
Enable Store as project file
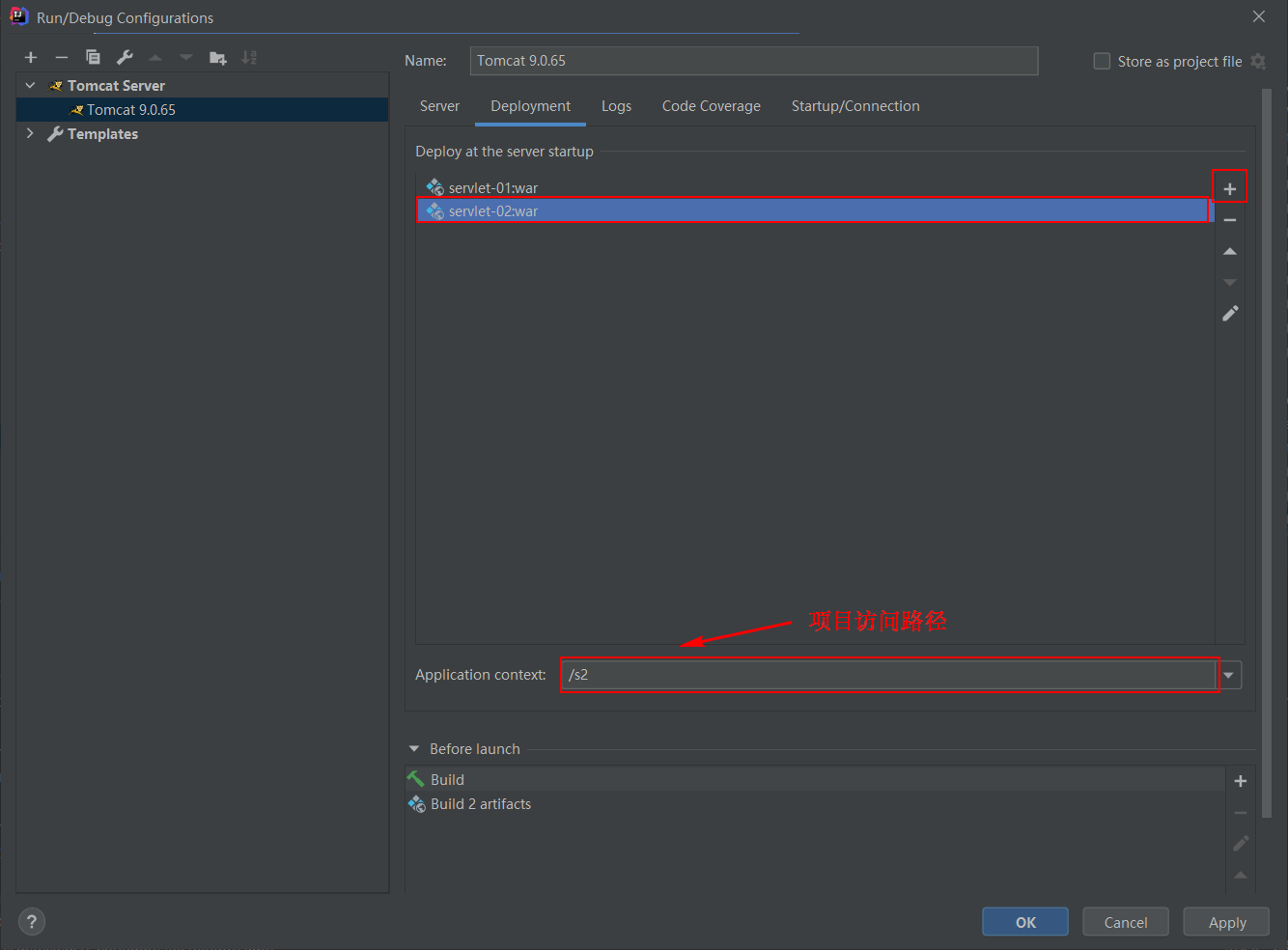pyautogui.click(x=1102, y=61)
